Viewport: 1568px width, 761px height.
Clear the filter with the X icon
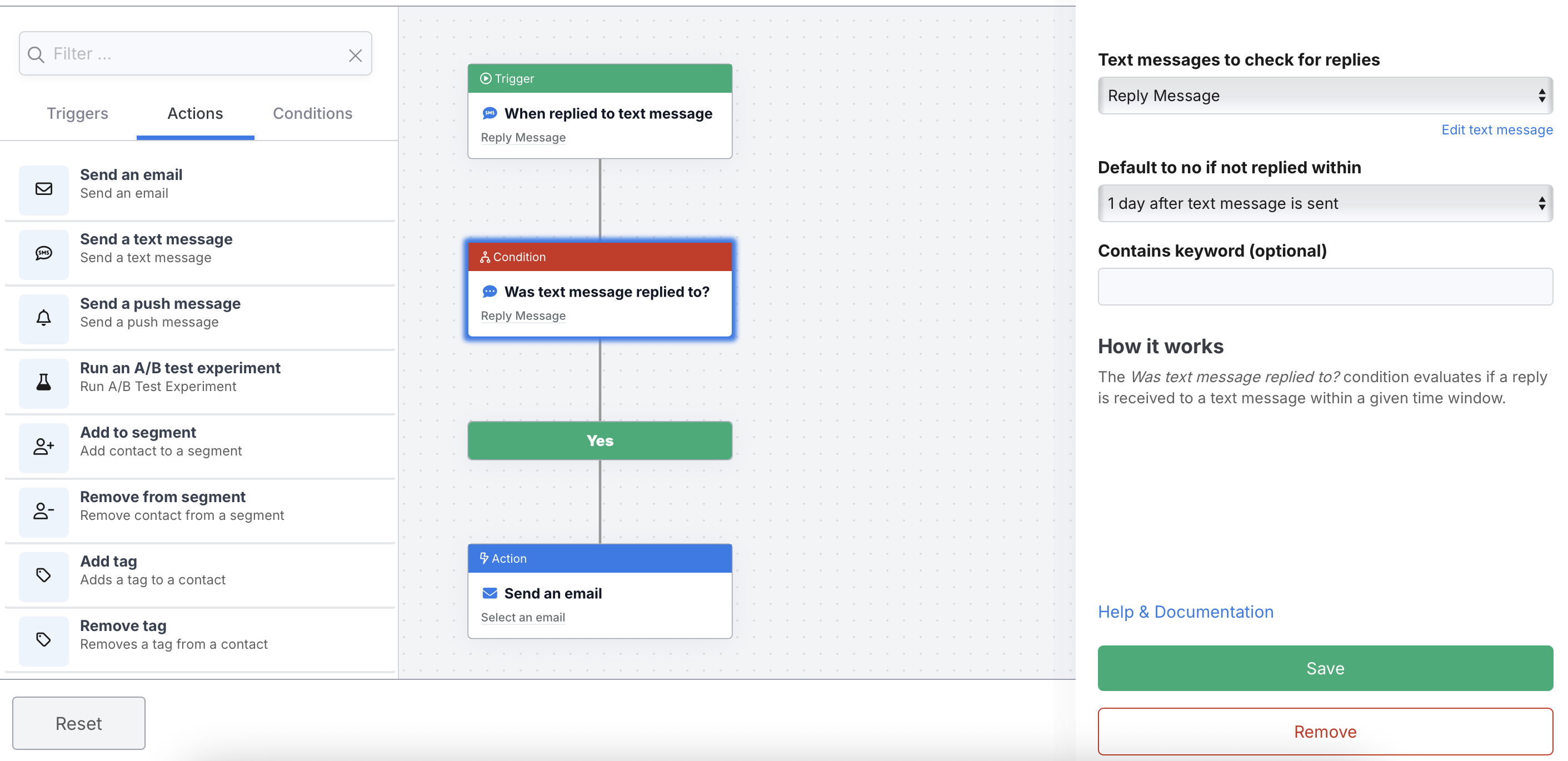tap(356, 56)
